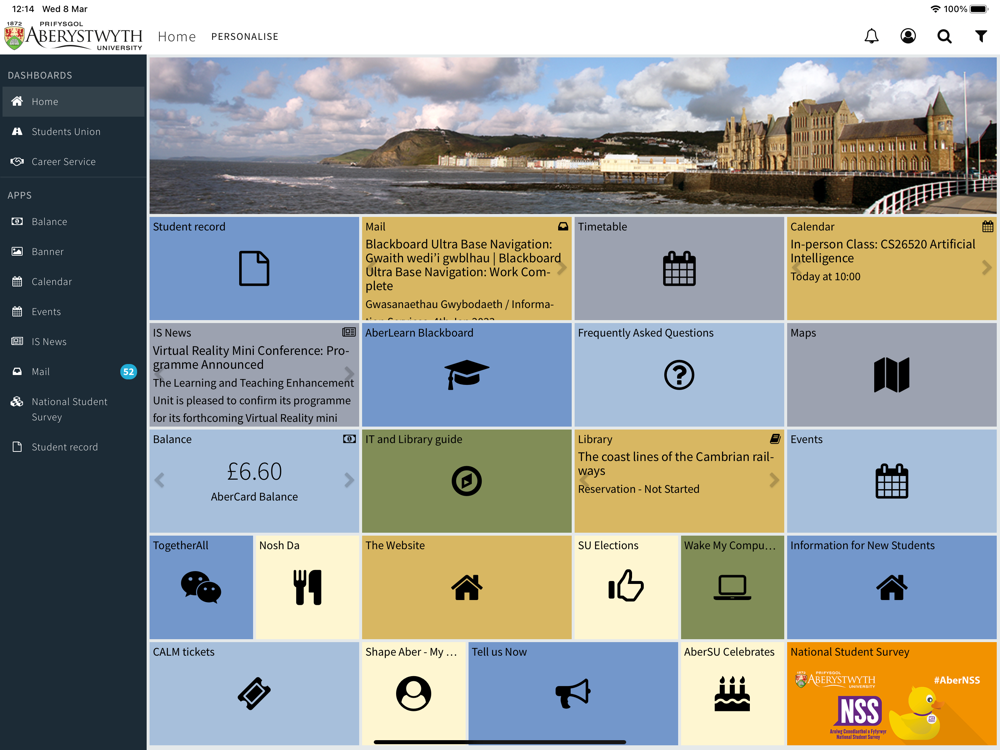Click the Home title in header

(x=177, y=36)
